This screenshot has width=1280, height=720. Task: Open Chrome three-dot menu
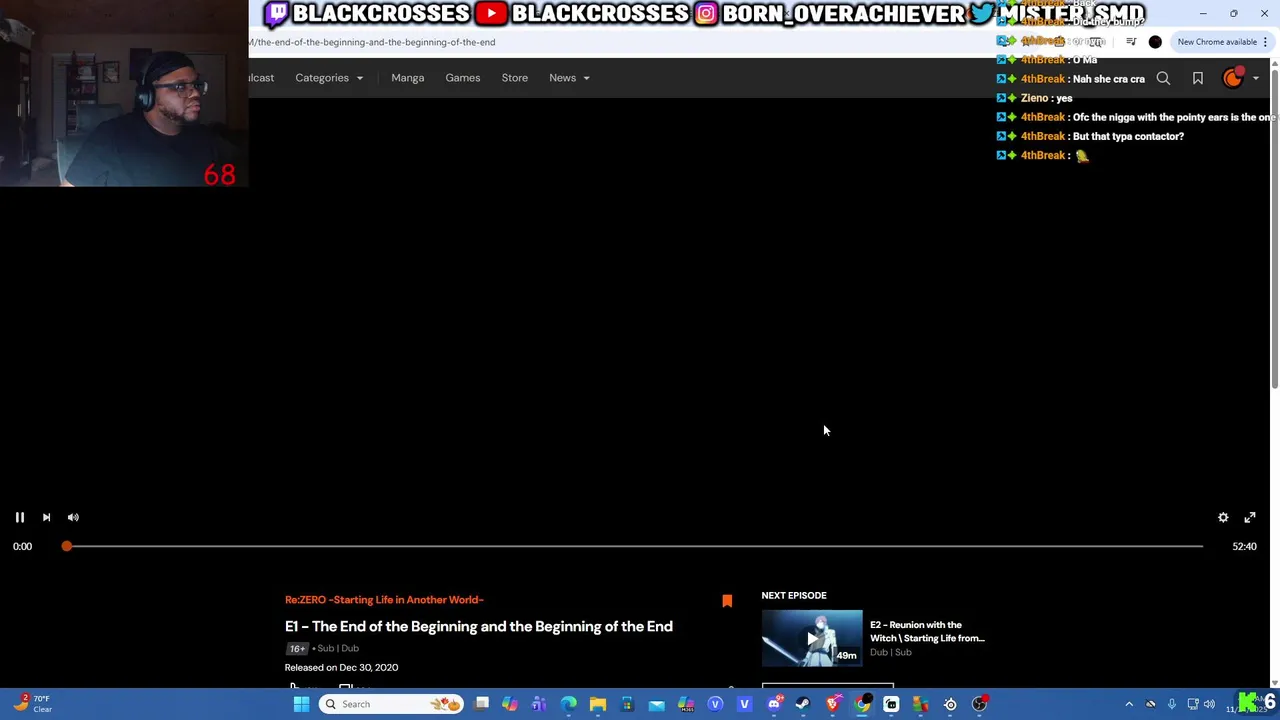pyautogui.click(x=1265, y=42)
